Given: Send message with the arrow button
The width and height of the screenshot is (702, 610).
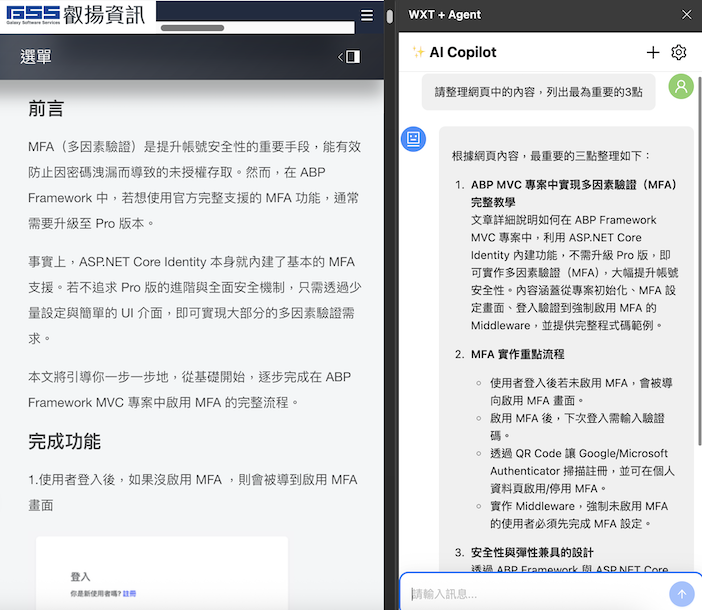Looking at the screenshot, I should point(681,594).
